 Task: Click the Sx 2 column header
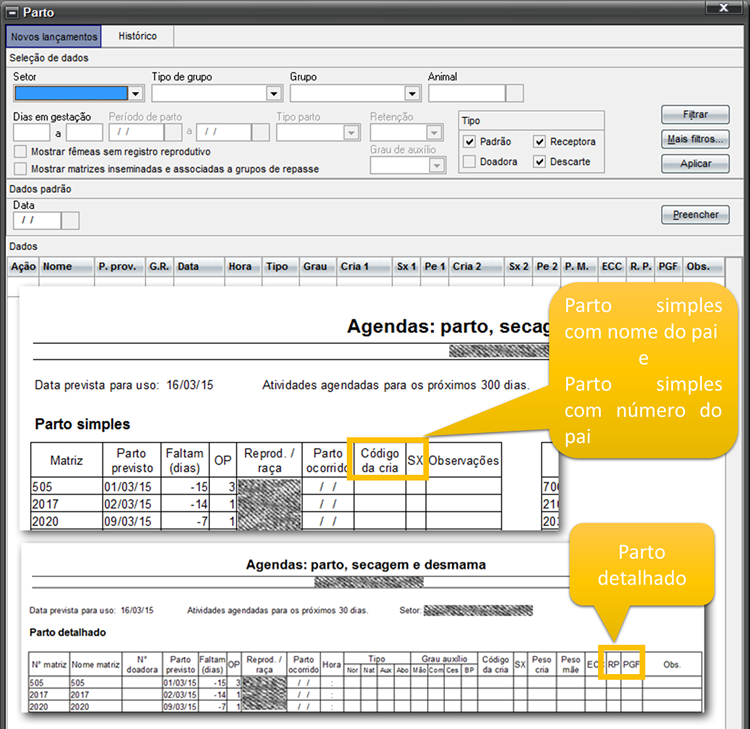[x=518, y=266]
